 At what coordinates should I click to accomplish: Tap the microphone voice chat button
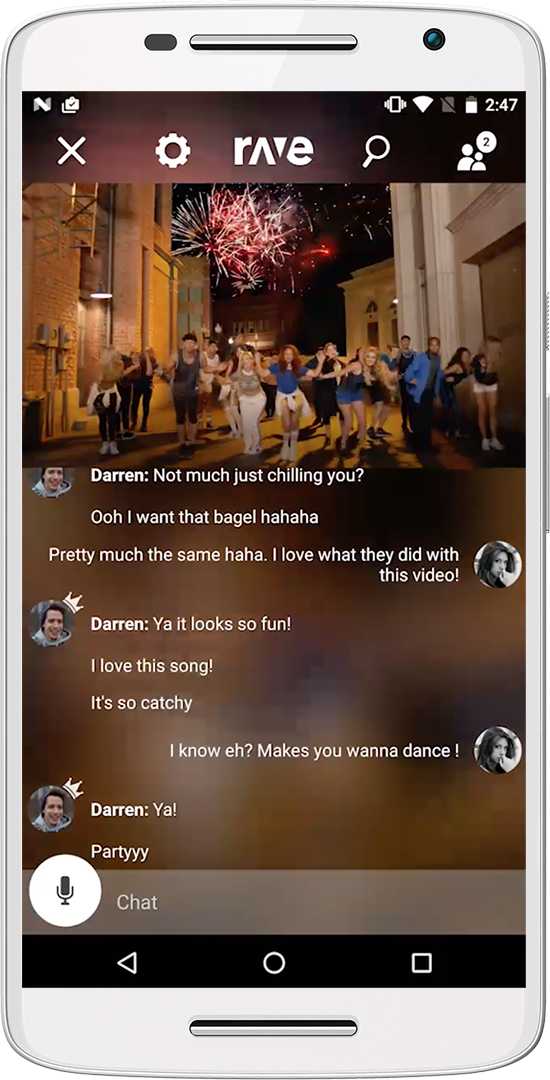(65, 891)
